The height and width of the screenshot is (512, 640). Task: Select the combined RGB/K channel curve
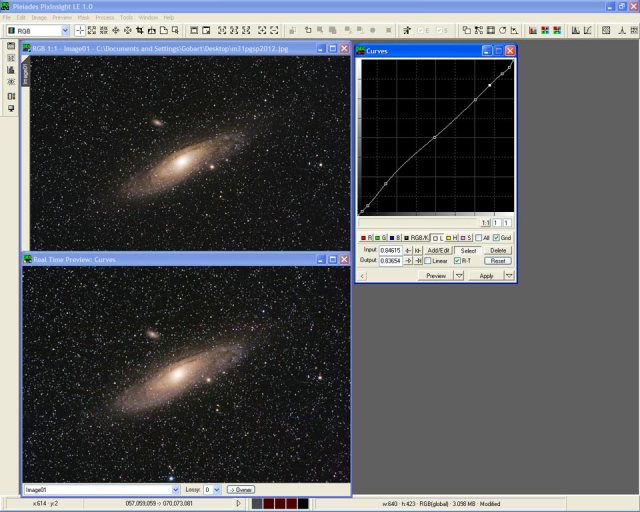pos(417,237)
